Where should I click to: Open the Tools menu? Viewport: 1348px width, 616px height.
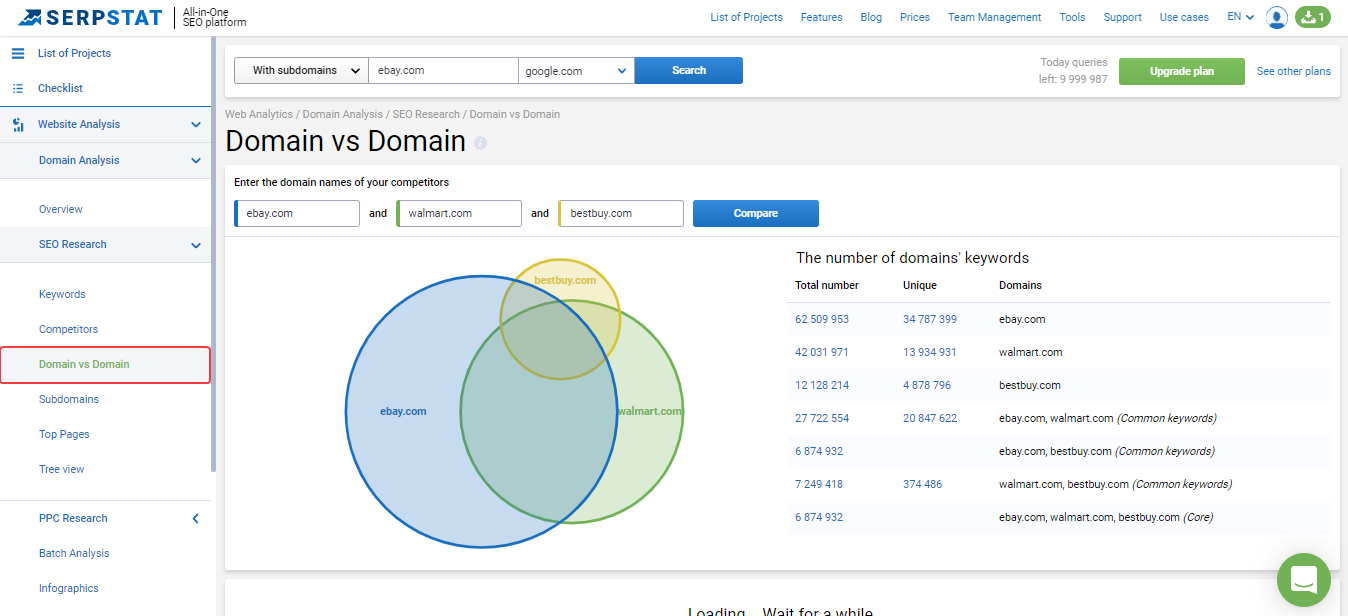1072,17
